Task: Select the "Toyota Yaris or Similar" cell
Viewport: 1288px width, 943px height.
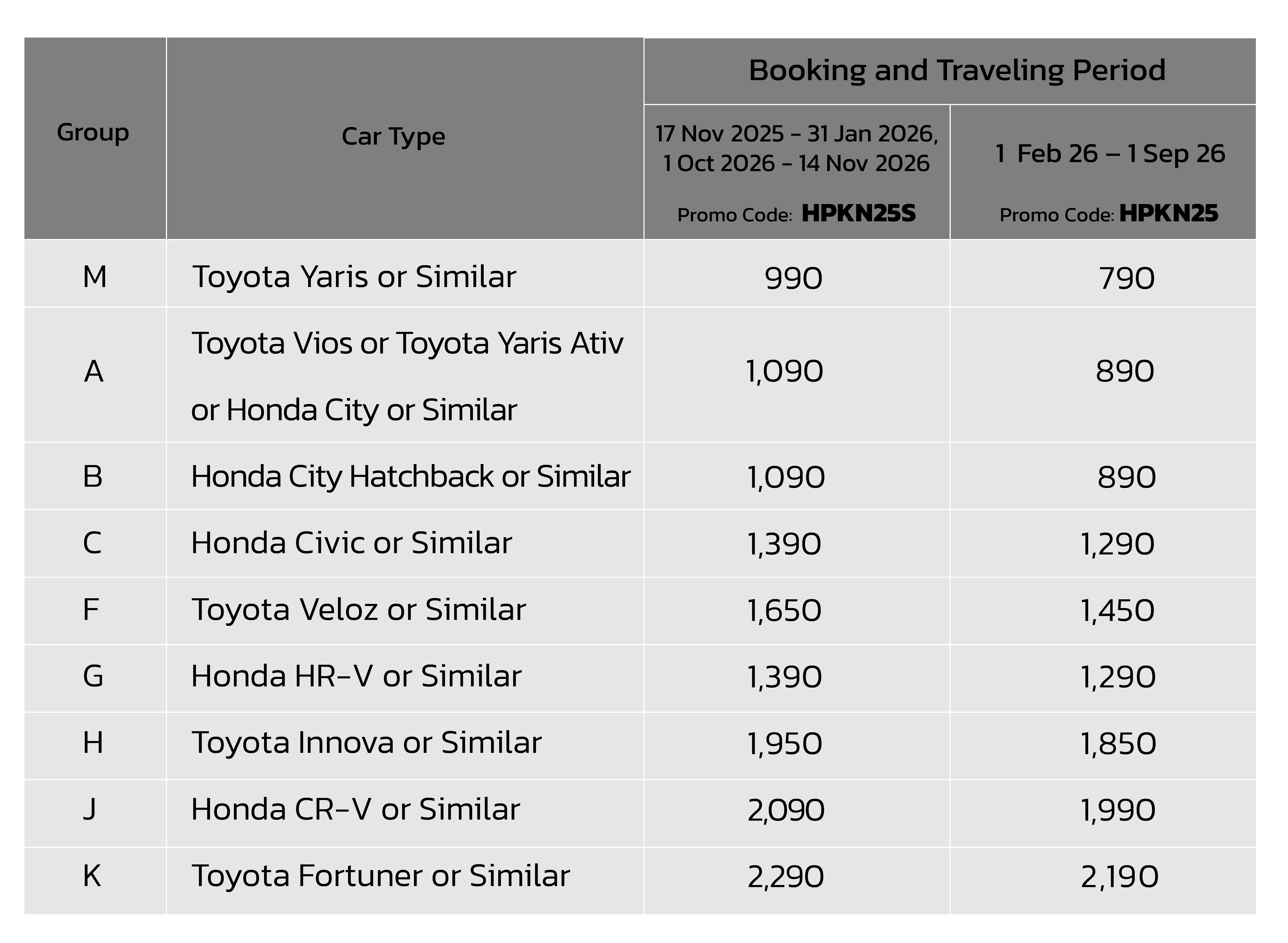Action: tap(354, 277)
